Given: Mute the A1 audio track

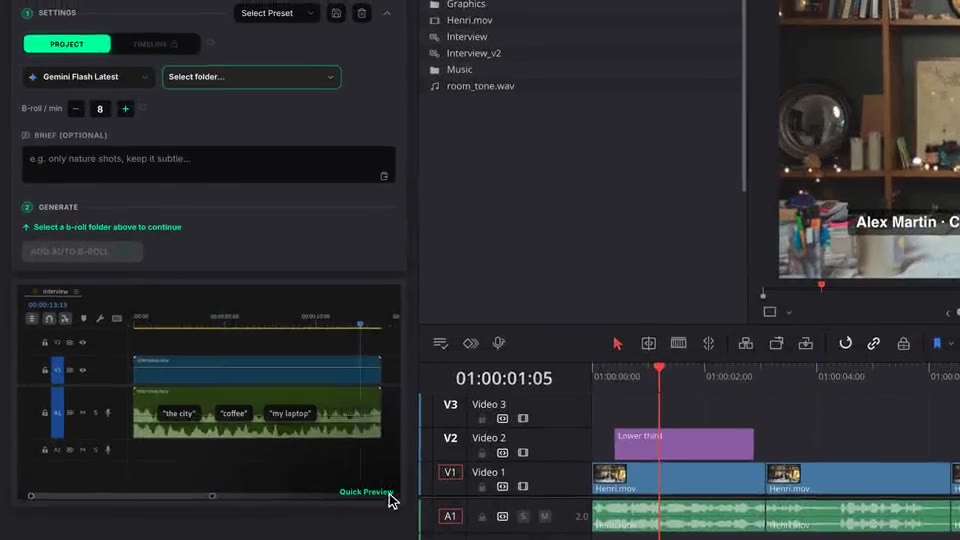Looking at the screenshot, I should (544, 517).
